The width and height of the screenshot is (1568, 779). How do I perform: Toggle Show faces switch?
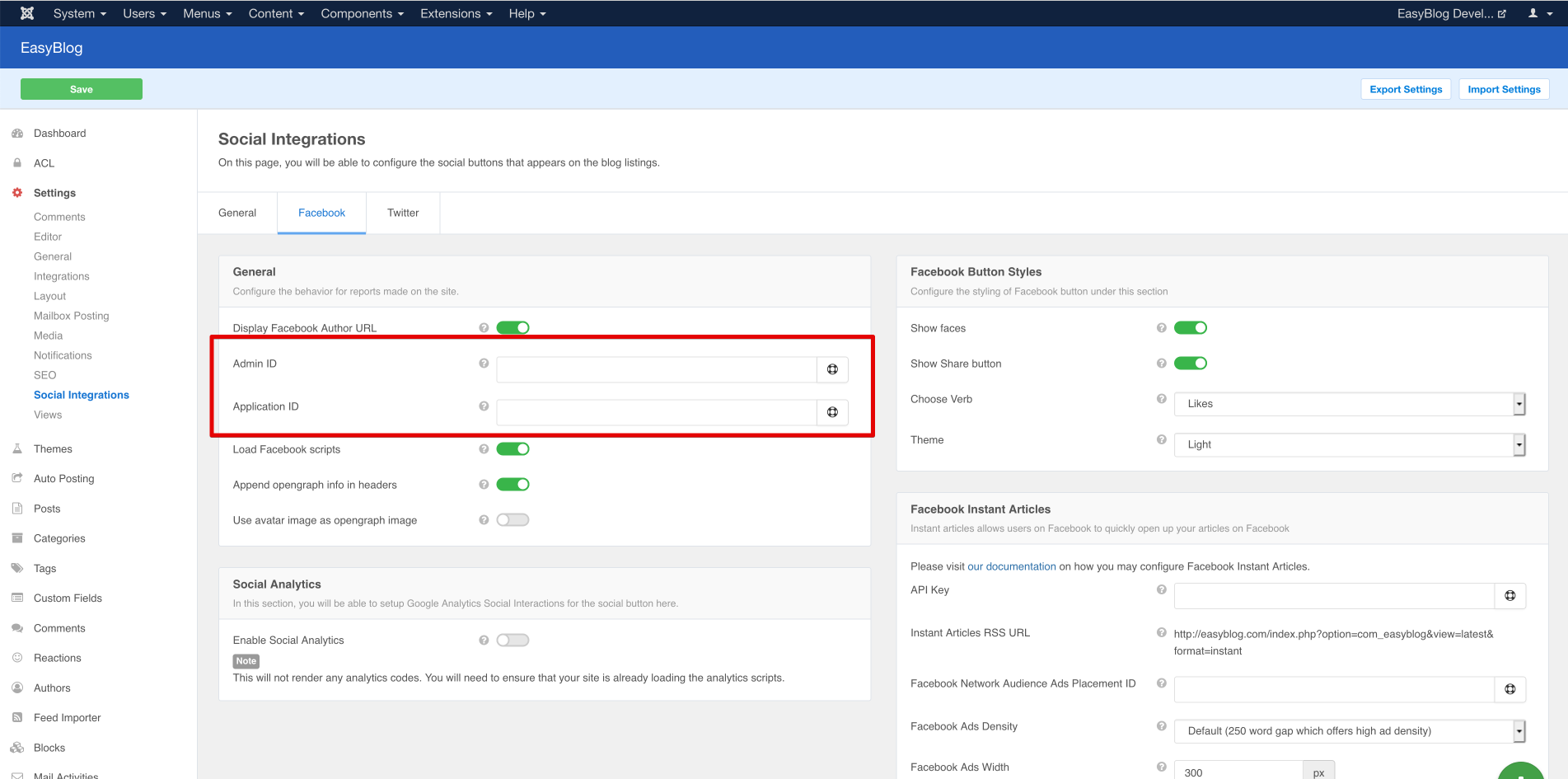pos(1191,328)
